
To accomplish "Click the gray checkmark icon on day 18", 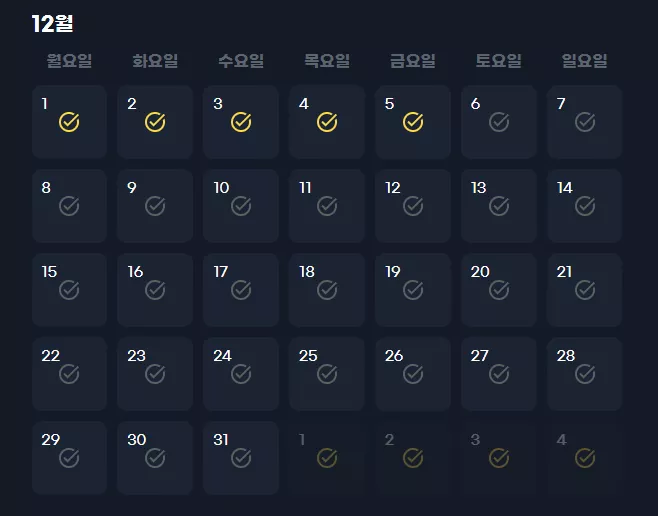I will [x=327, y=290].
